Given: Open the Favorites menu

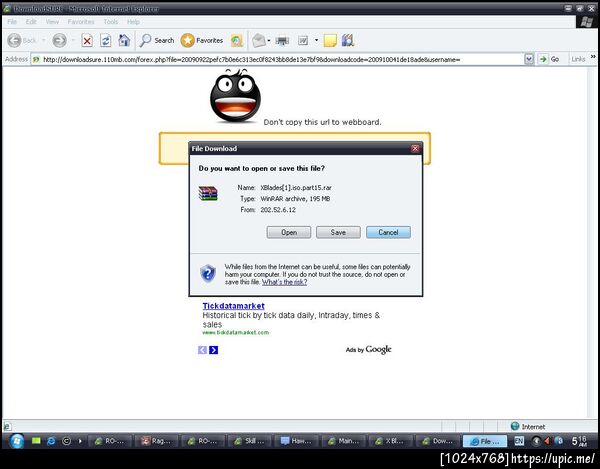Looking at the screenshot, I should point(81,22).
